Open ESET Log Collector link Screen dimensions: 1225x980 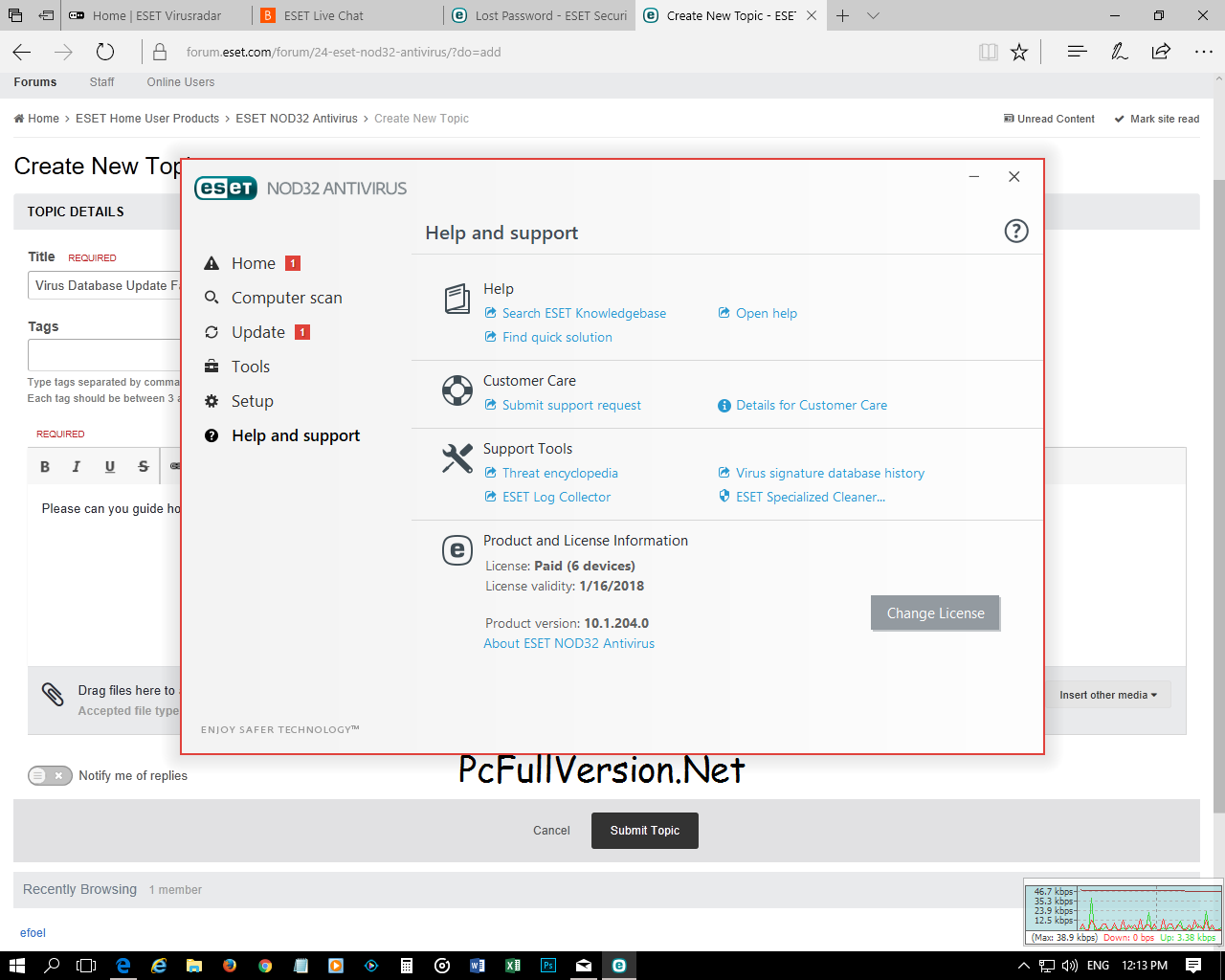tap(556, 497)
